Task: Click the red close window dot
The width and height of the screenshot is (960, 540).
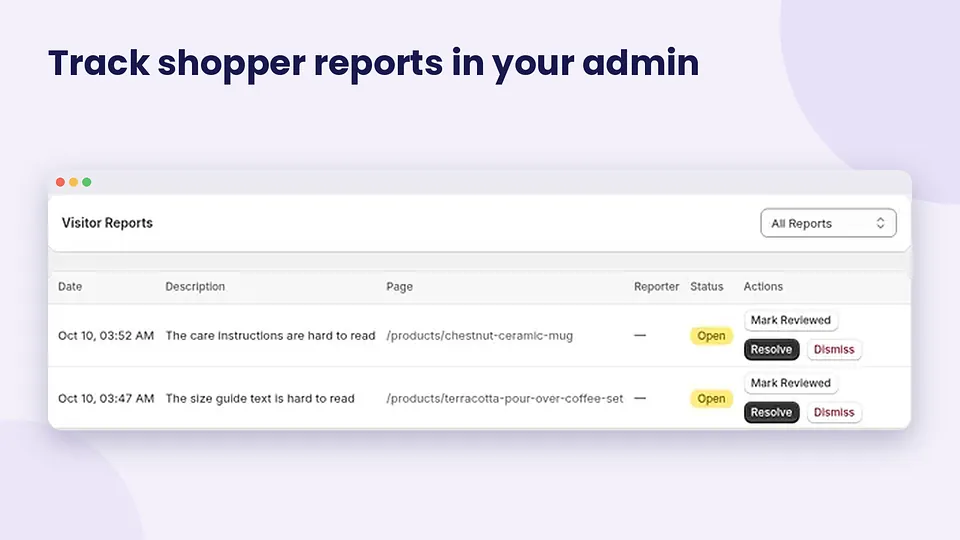Action: [x=60, y=182]
